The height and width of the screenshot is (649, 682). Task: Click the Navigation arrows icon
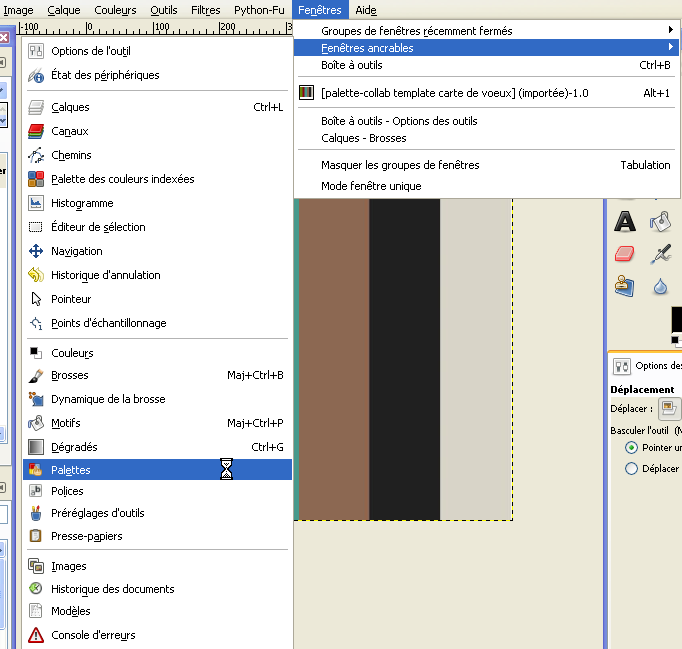pyautogui.click(x=36, y=251)
